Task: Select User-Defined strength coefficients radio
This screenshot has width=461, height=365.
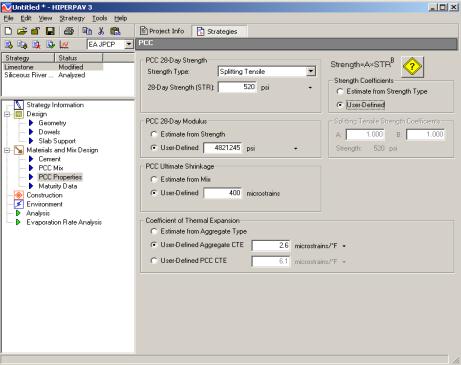Action: pyautogui.click(x=340, y=105)
